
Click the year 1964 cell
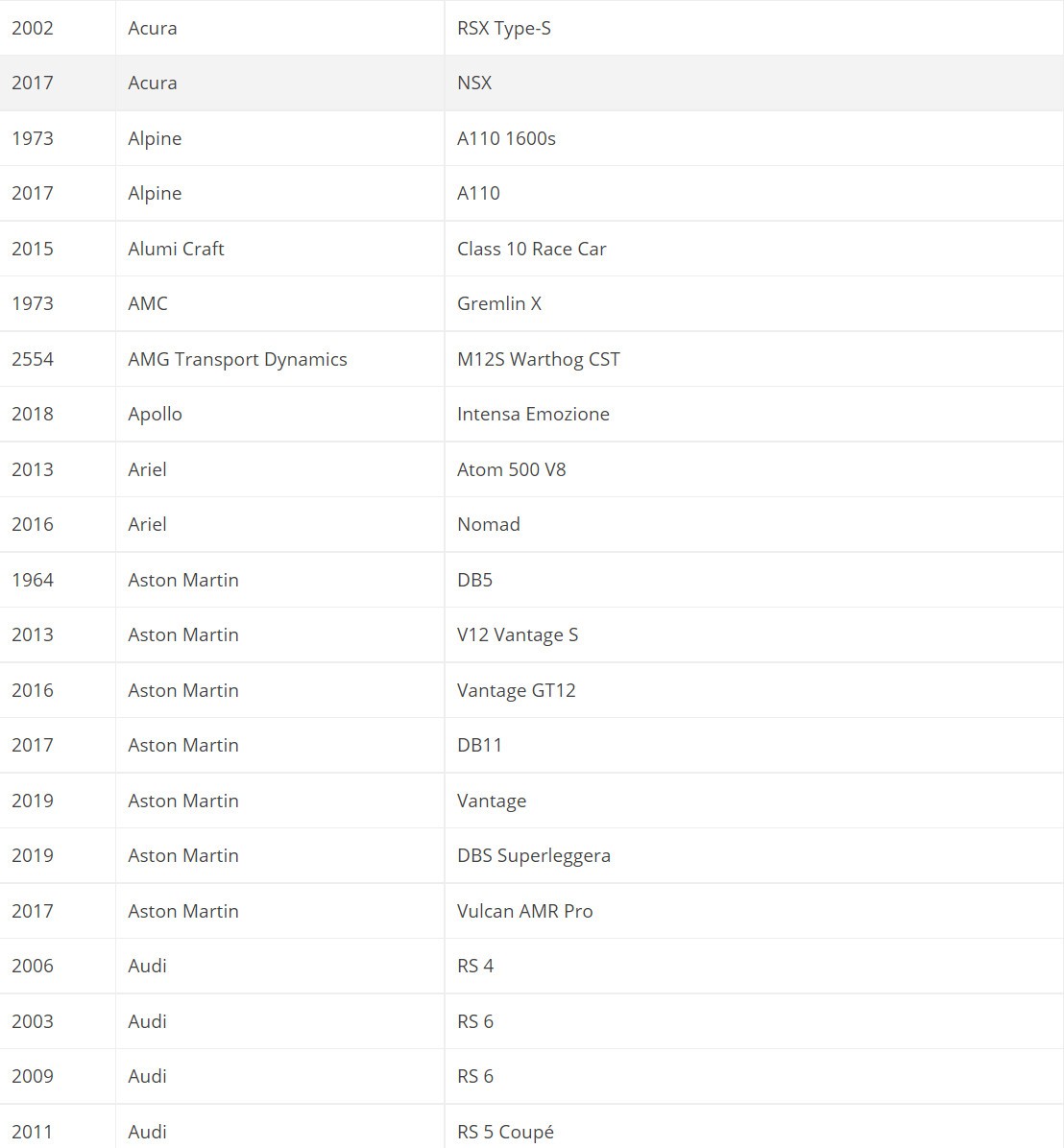point(33,580)
